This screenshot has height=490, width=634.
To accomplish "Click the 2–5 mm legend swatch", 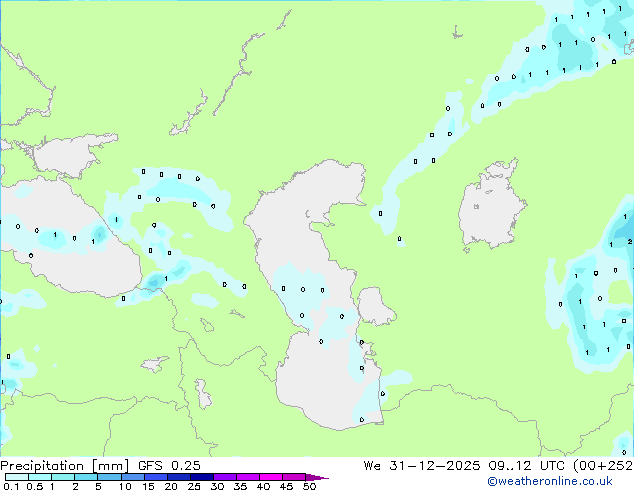I will tap(86, 477).
